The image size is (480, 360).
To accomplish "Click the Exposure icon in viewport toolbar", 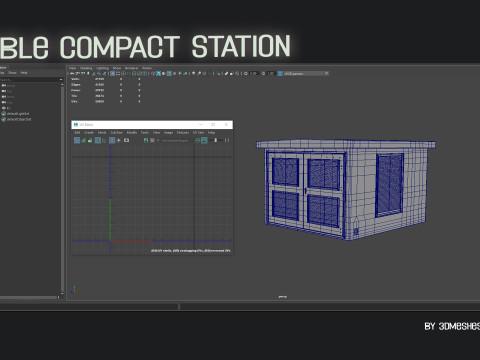I will [246, 73].
